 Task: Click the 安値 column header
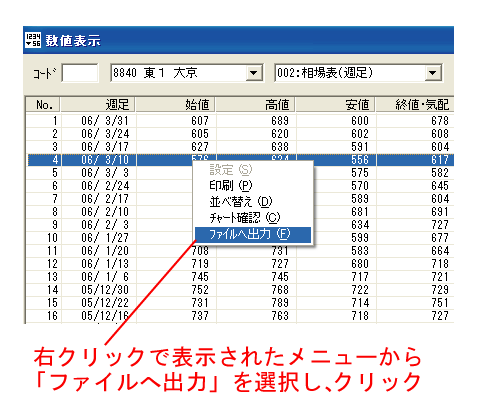coord(335,105)
